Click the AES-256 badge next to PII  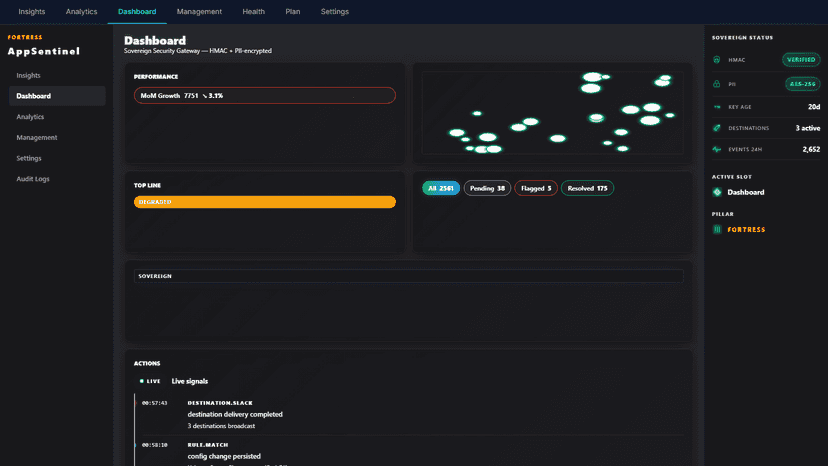tap(803, 84)
